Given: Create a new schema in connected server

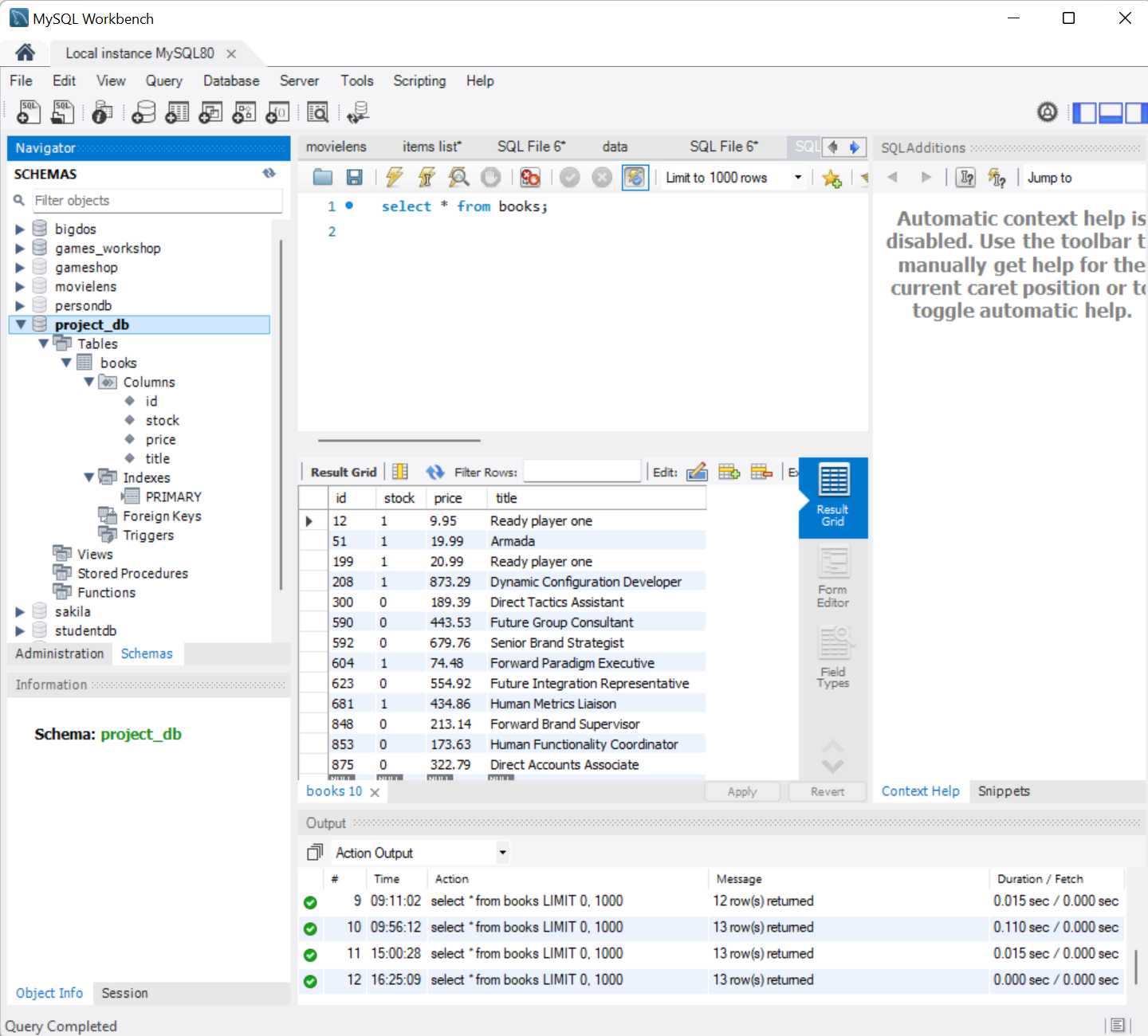Looking at the screenshot, I should [x=143, y=112].
